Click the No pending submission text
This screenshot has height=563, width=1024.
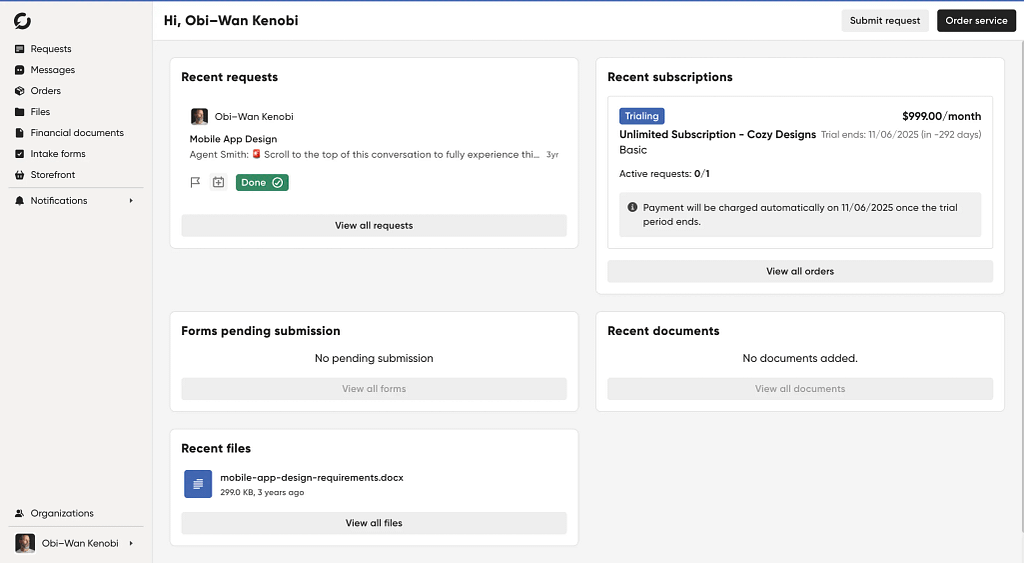[x=374, y=358]
